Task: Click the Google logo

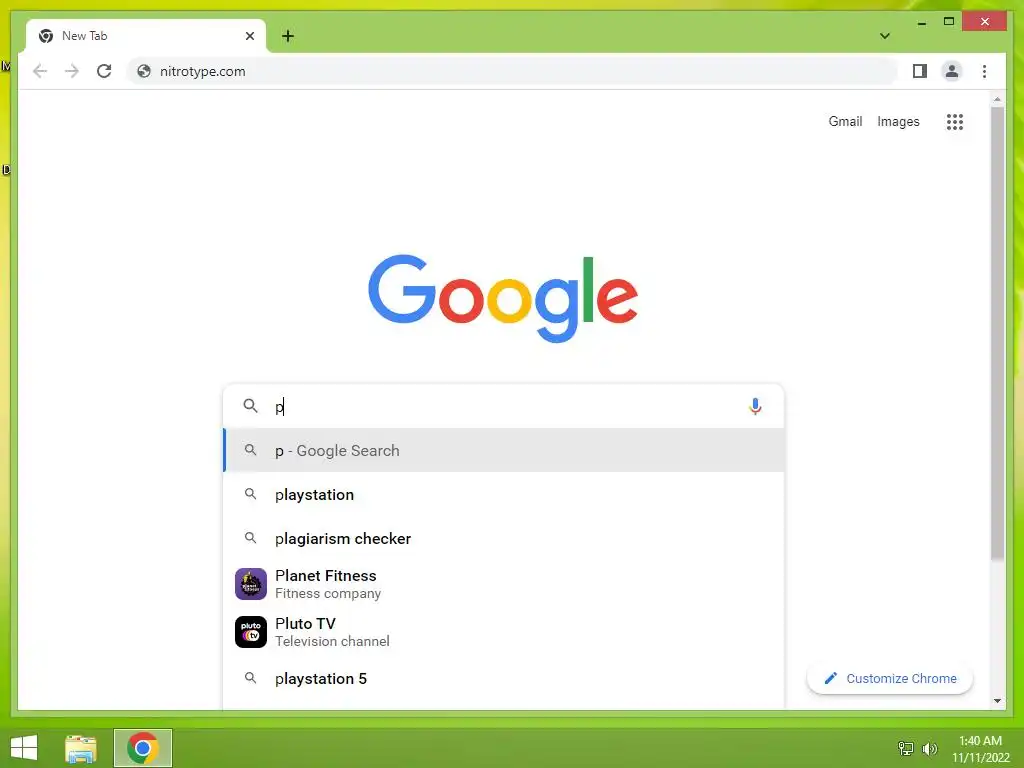Action: 503,298
